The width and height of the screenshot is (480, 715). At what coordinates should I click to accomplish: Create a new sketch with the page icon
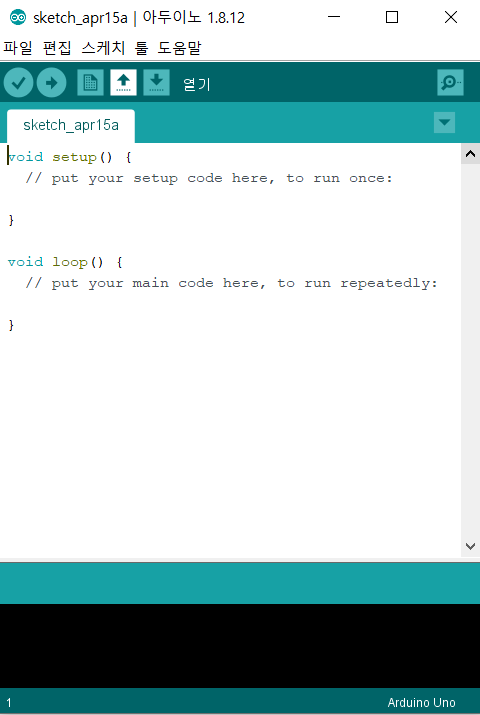pyautogui.click(x=90, y=83)
